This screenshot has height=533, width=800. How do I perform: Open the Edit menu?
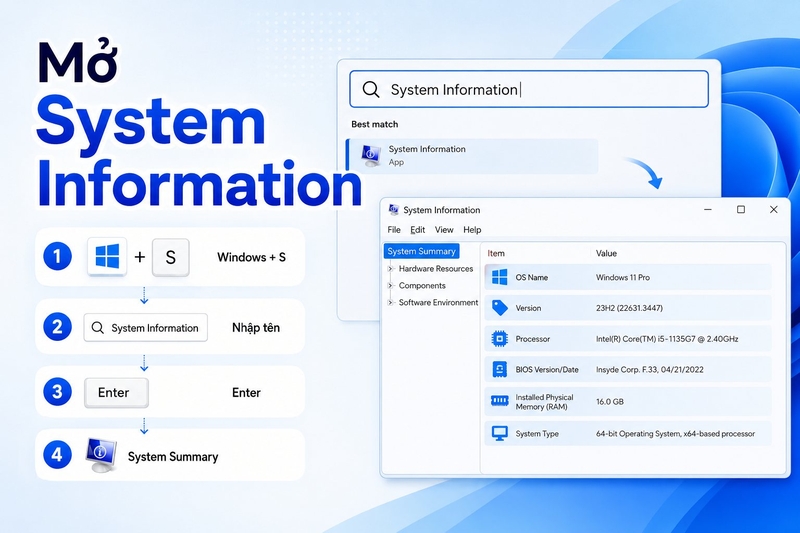coord(417,230)
